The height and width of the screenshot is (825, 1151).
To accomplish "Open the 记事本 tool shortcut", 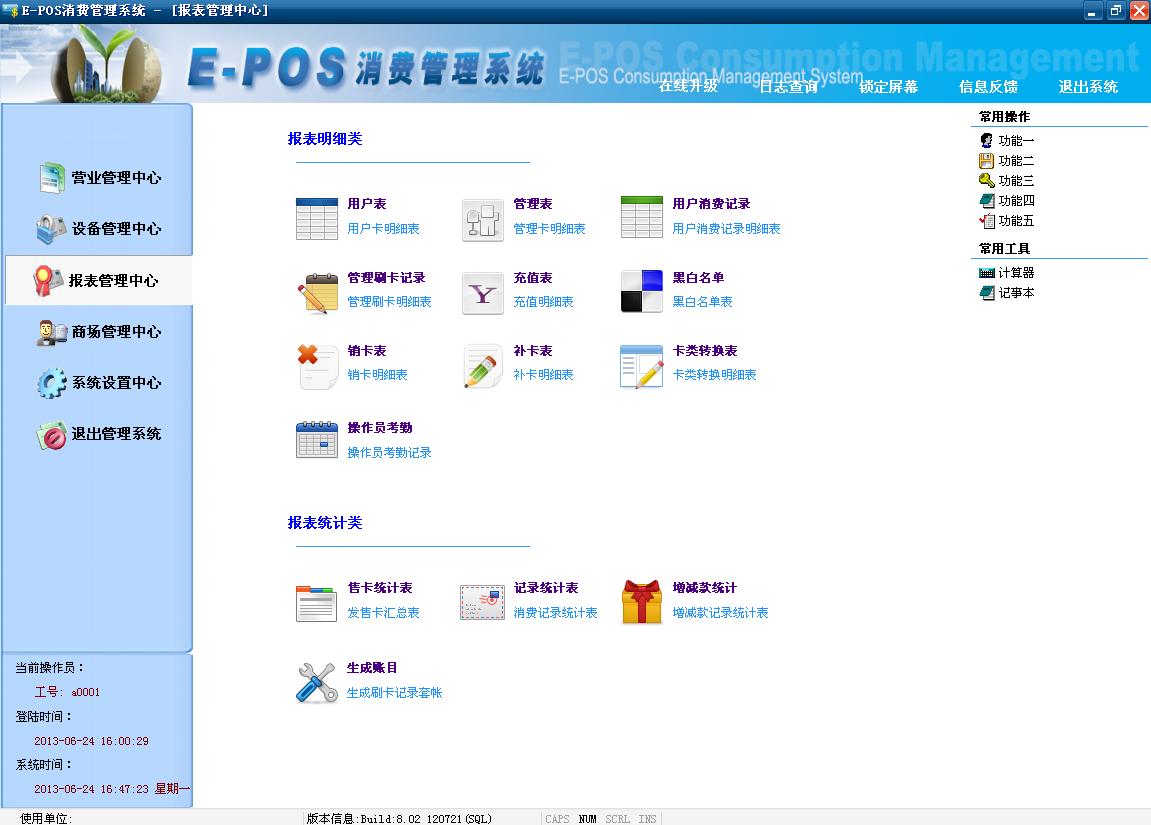I will pyautogui.click(x=1015, y=293).
